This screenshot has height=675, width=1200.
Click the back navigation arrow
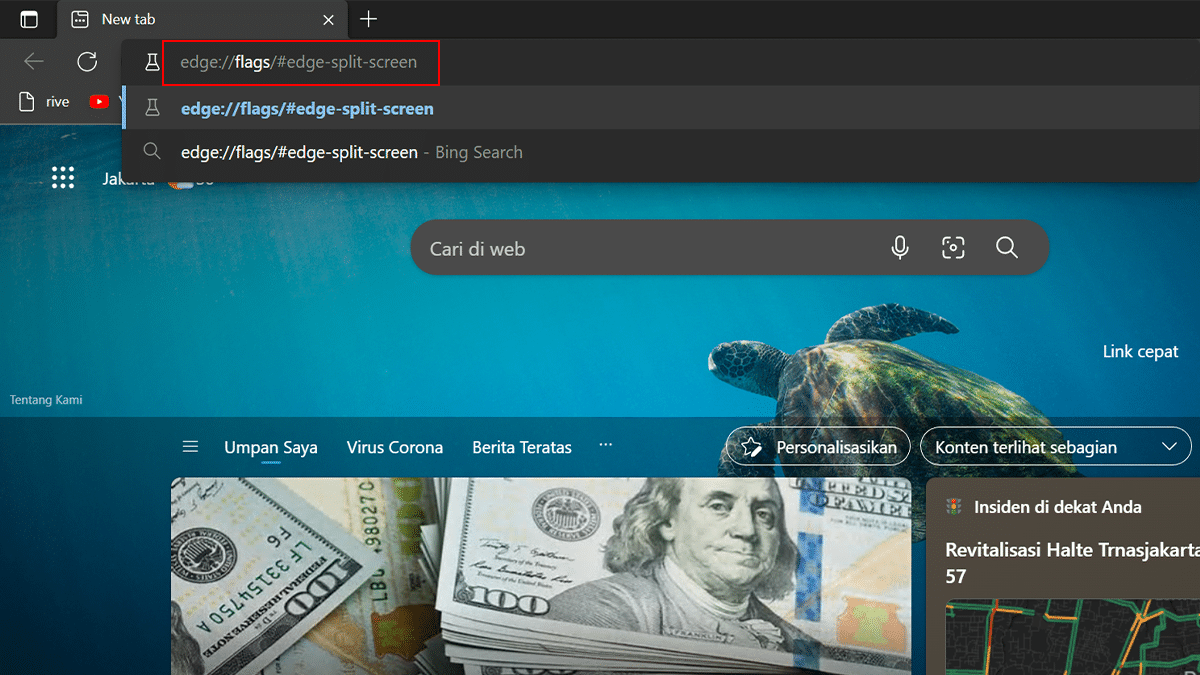coord(34,62)
